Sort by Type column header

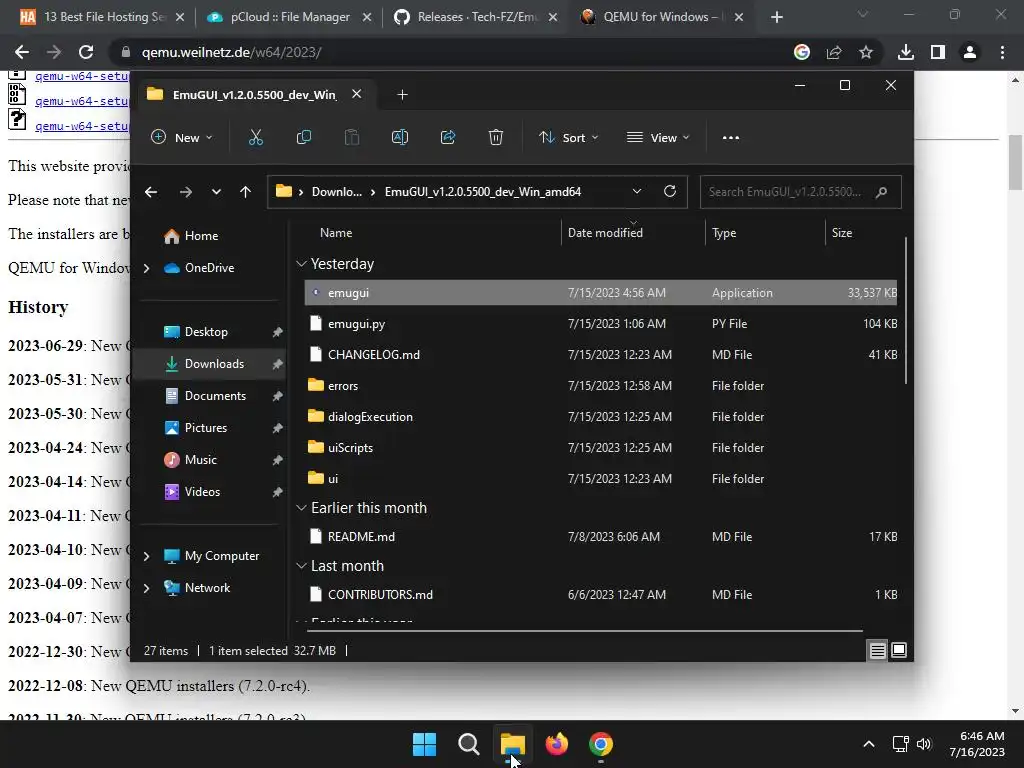(x=724, y=232)
